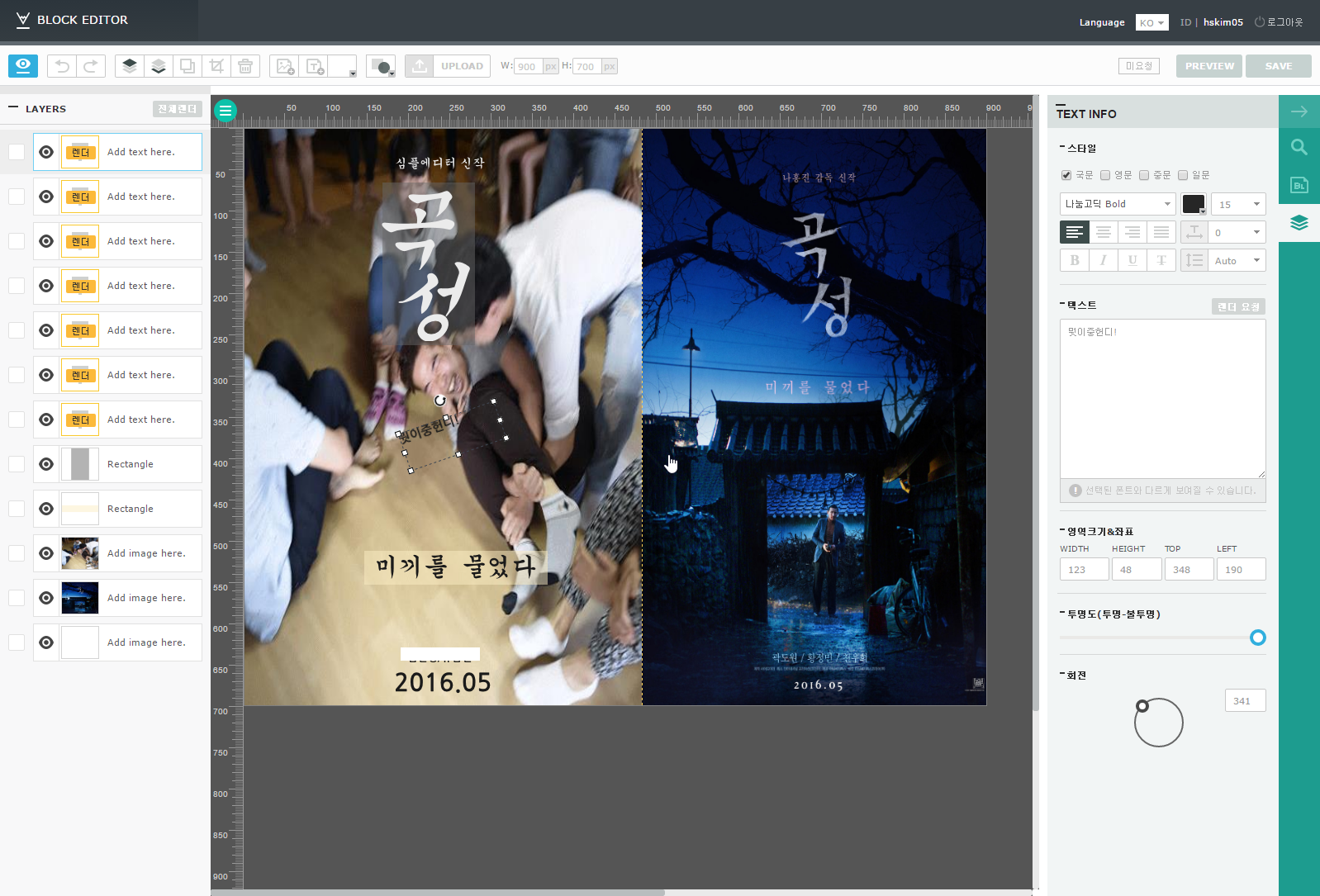Open the letter spacing 0 dropdown

pos(1237,232)
